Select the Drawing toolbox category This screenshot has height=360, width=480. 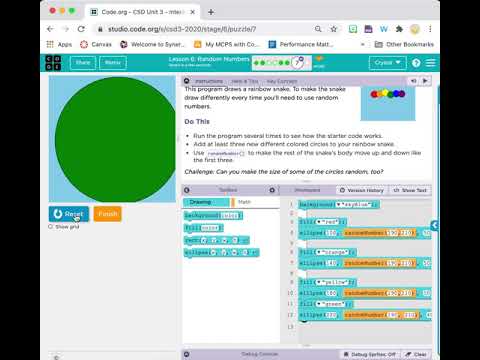pos(206,202)
